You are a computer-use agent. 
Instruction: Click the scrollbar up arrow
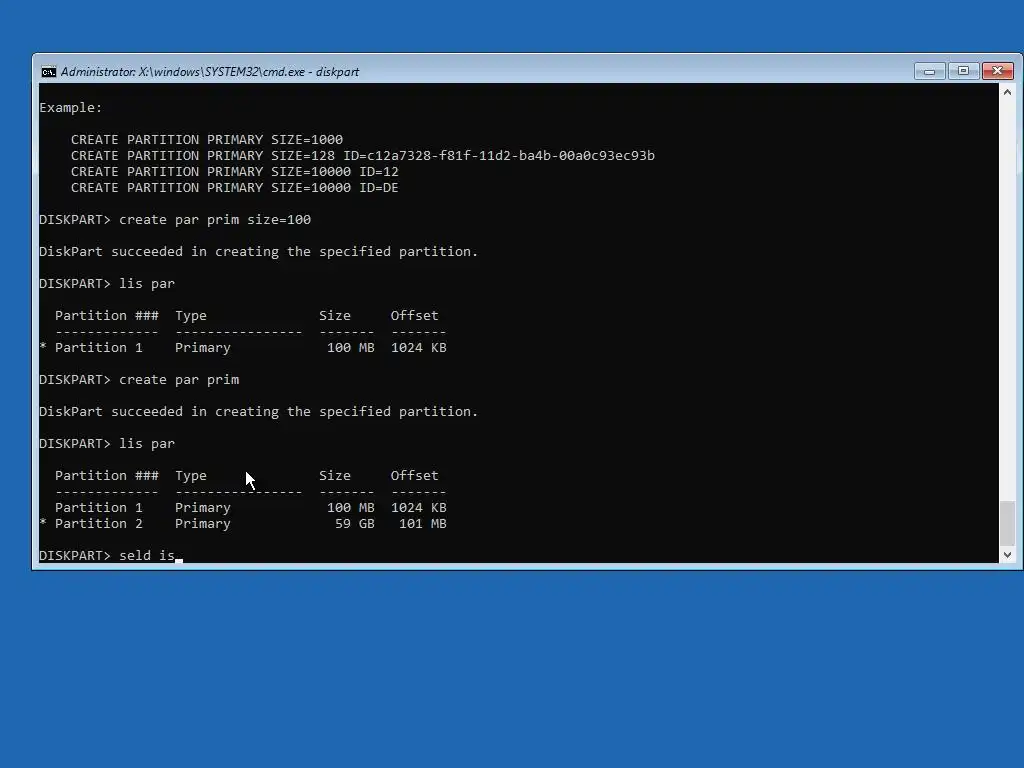(x=1007, y=92)
